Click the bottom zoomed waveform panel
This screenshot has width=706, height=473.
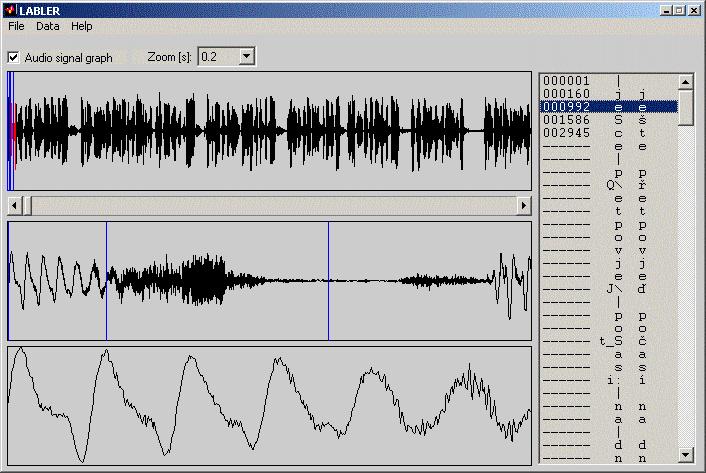[269, 405]
